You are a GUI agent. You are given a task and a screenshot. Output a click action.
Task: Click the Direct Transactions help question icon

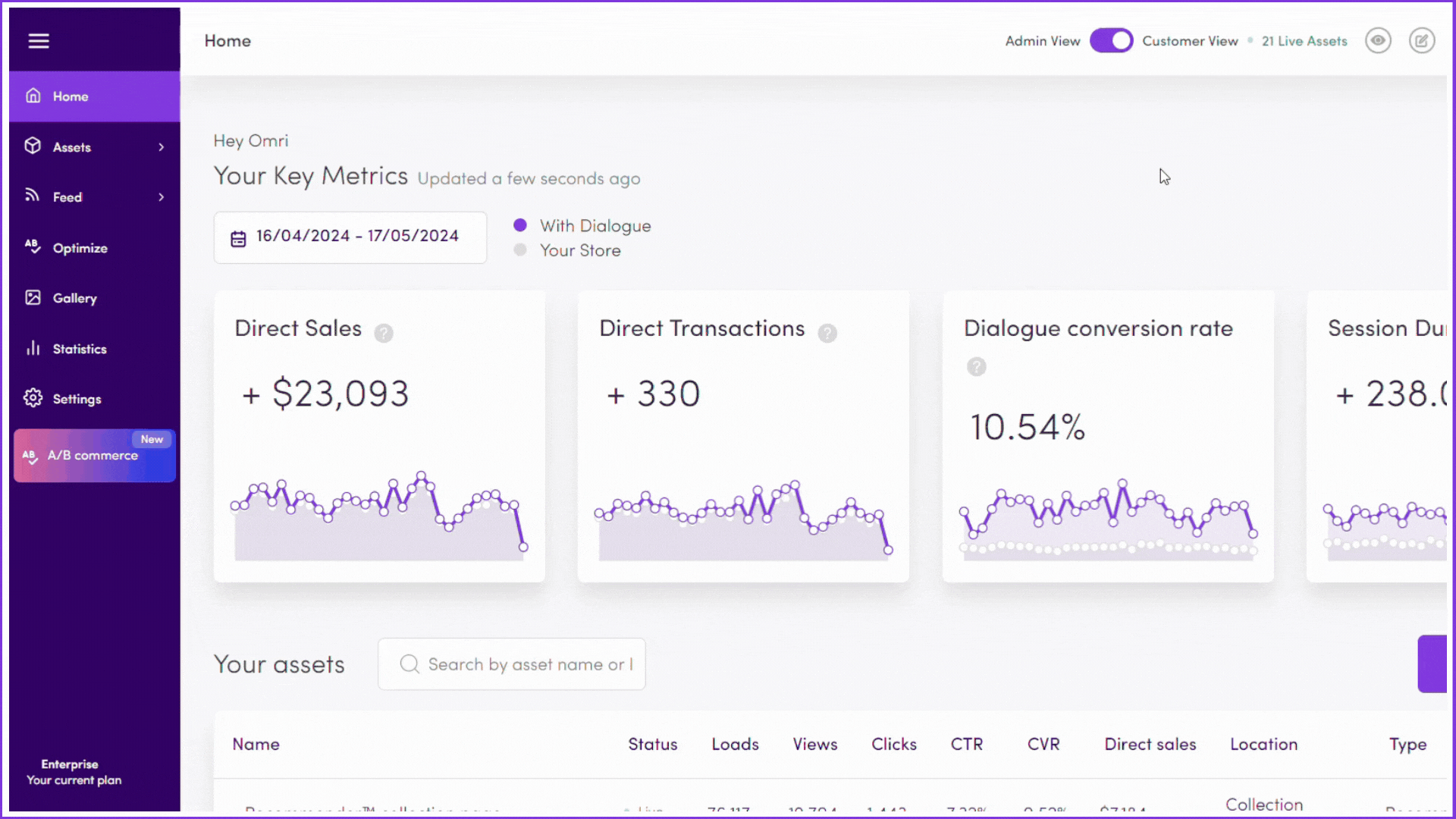pos(827,333)
